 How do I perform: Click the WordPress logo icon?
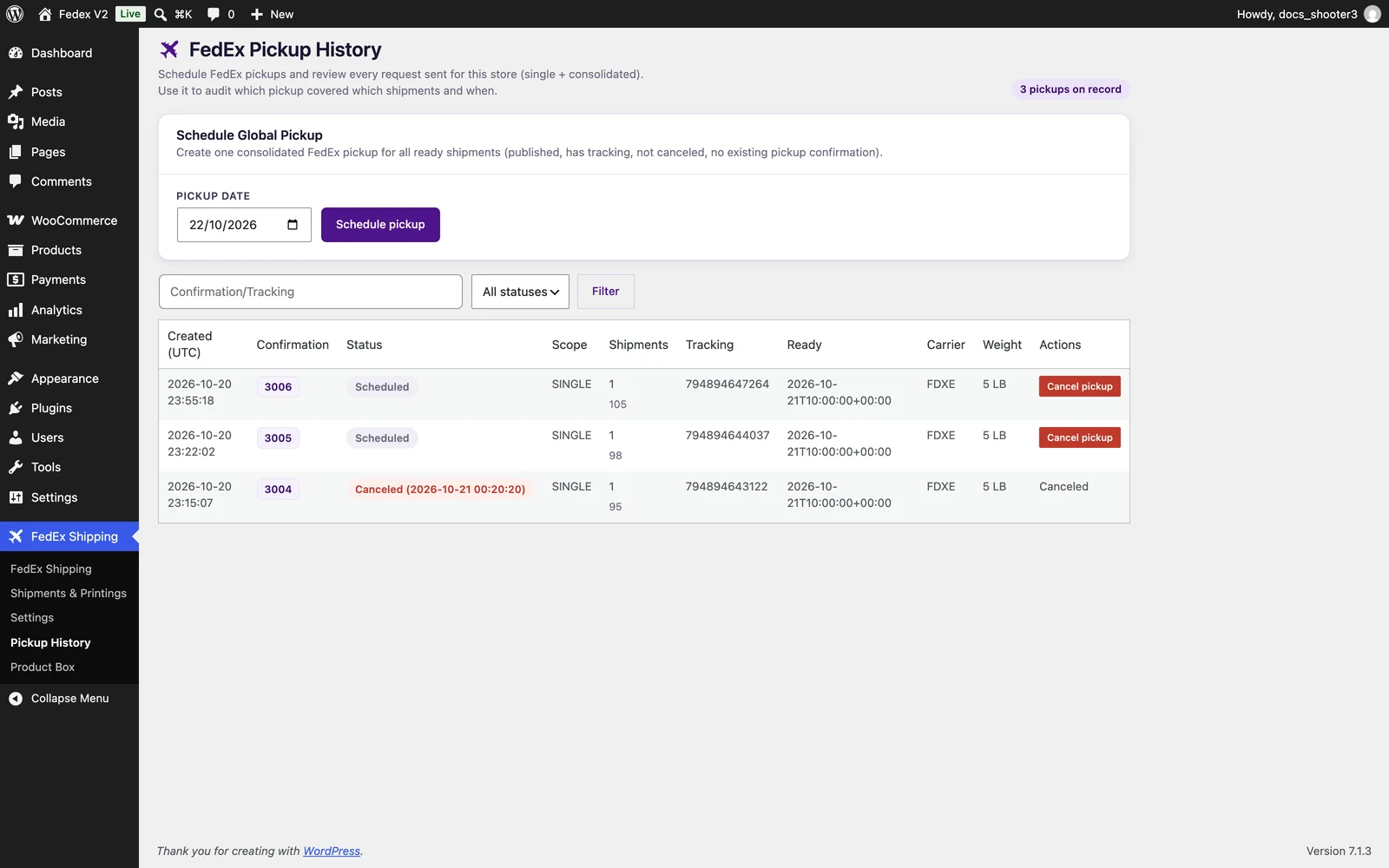[15, 14]
